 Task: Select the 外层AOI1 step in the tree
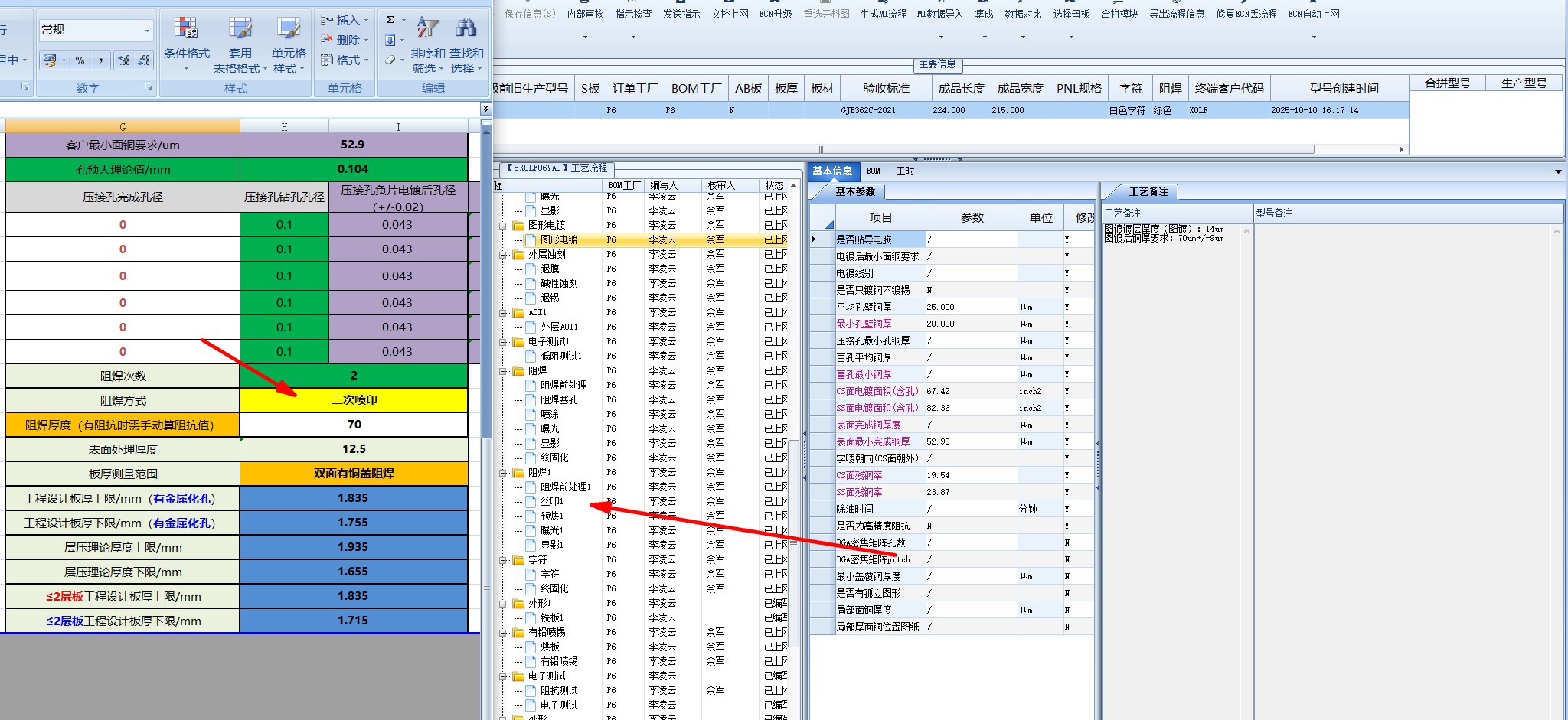coord(559,327)
